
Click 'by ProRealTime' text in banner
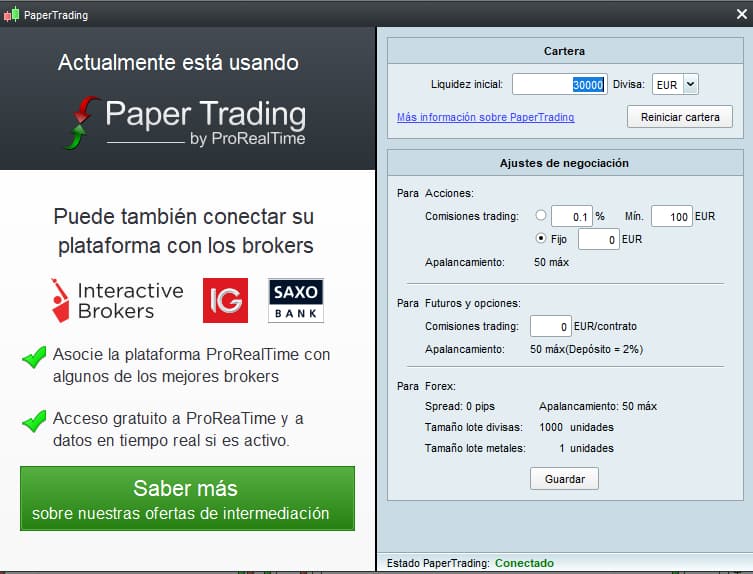[x=247, y=138]
